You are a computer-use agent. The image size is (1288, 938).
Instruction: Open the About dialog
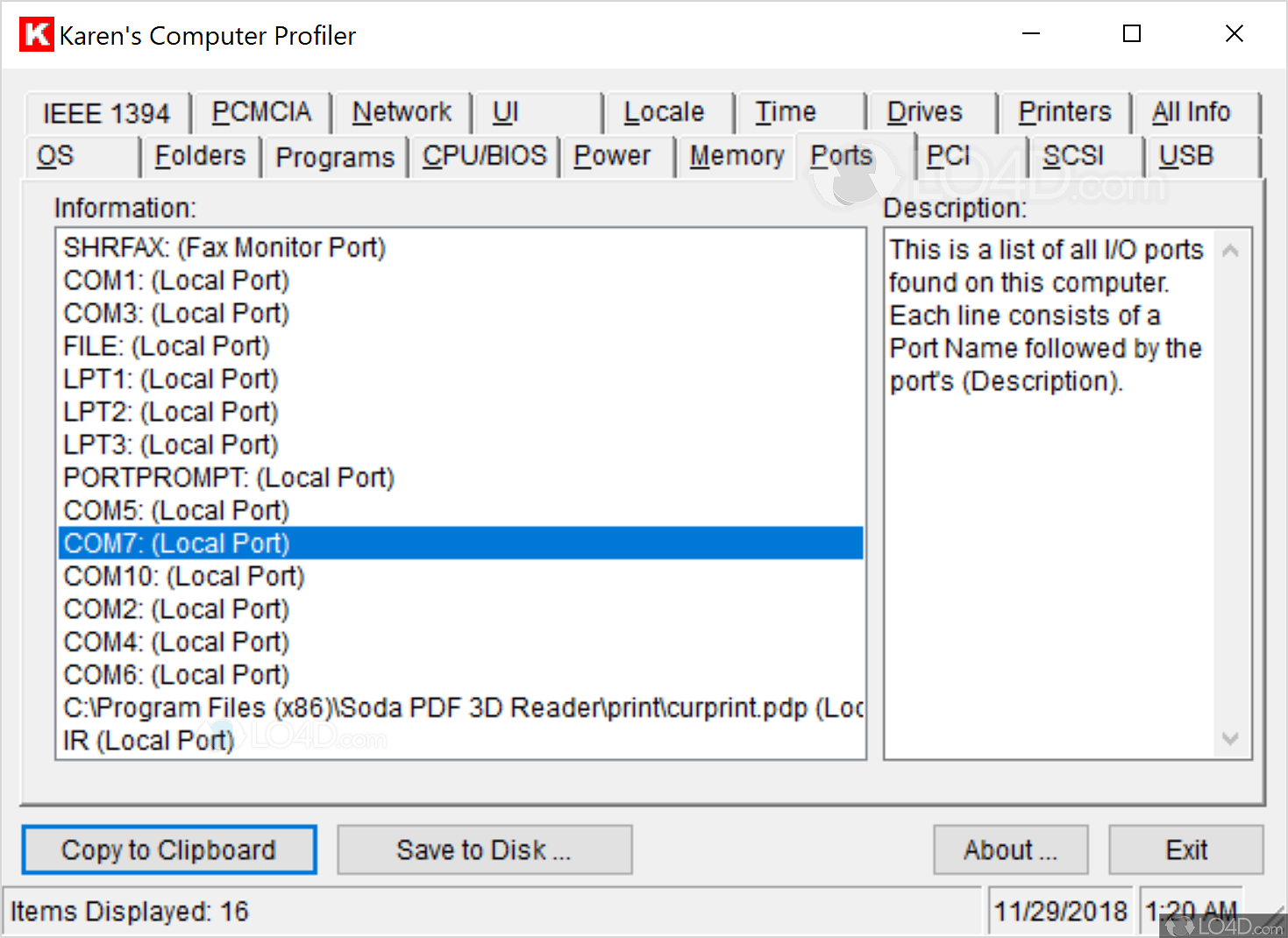click(x=1010, y=849)
